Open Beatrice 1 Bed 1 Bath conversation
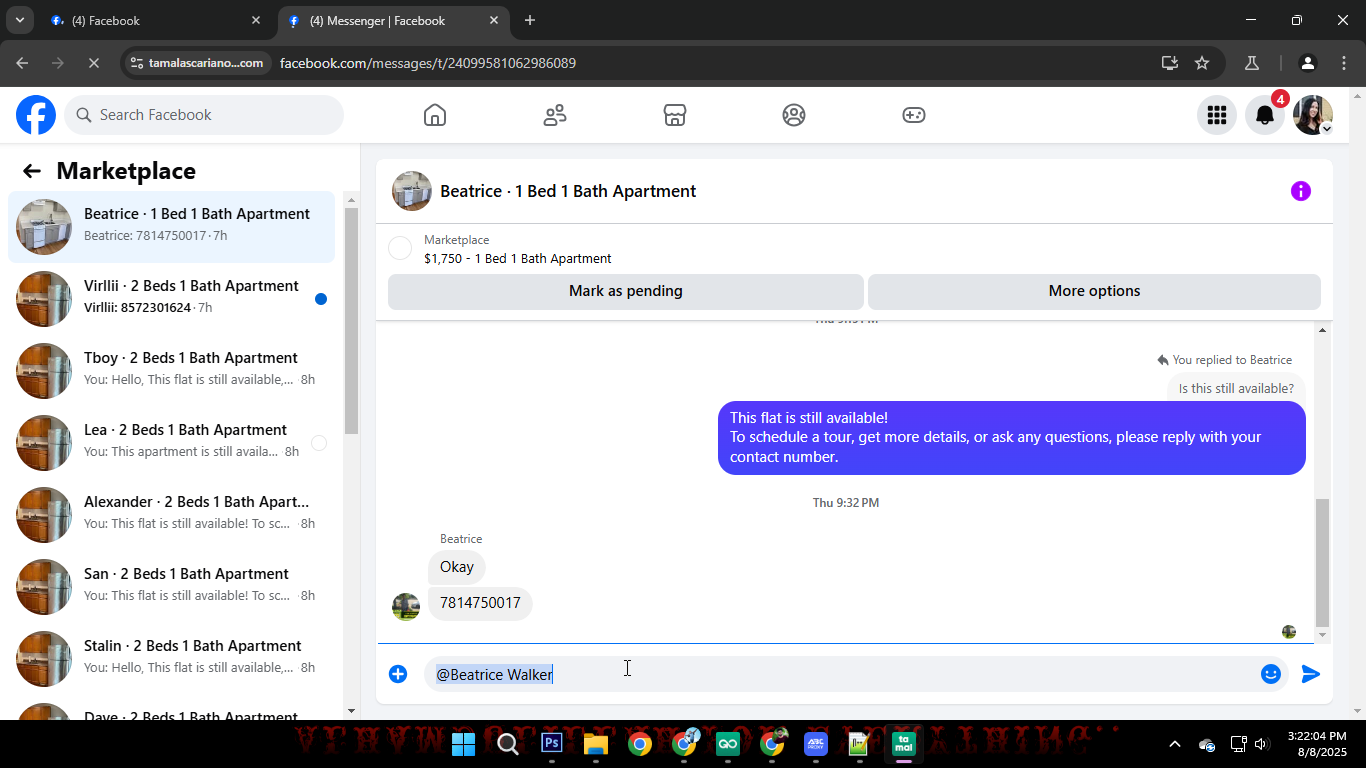This screenshot has width=1366, height=768. 172,227
